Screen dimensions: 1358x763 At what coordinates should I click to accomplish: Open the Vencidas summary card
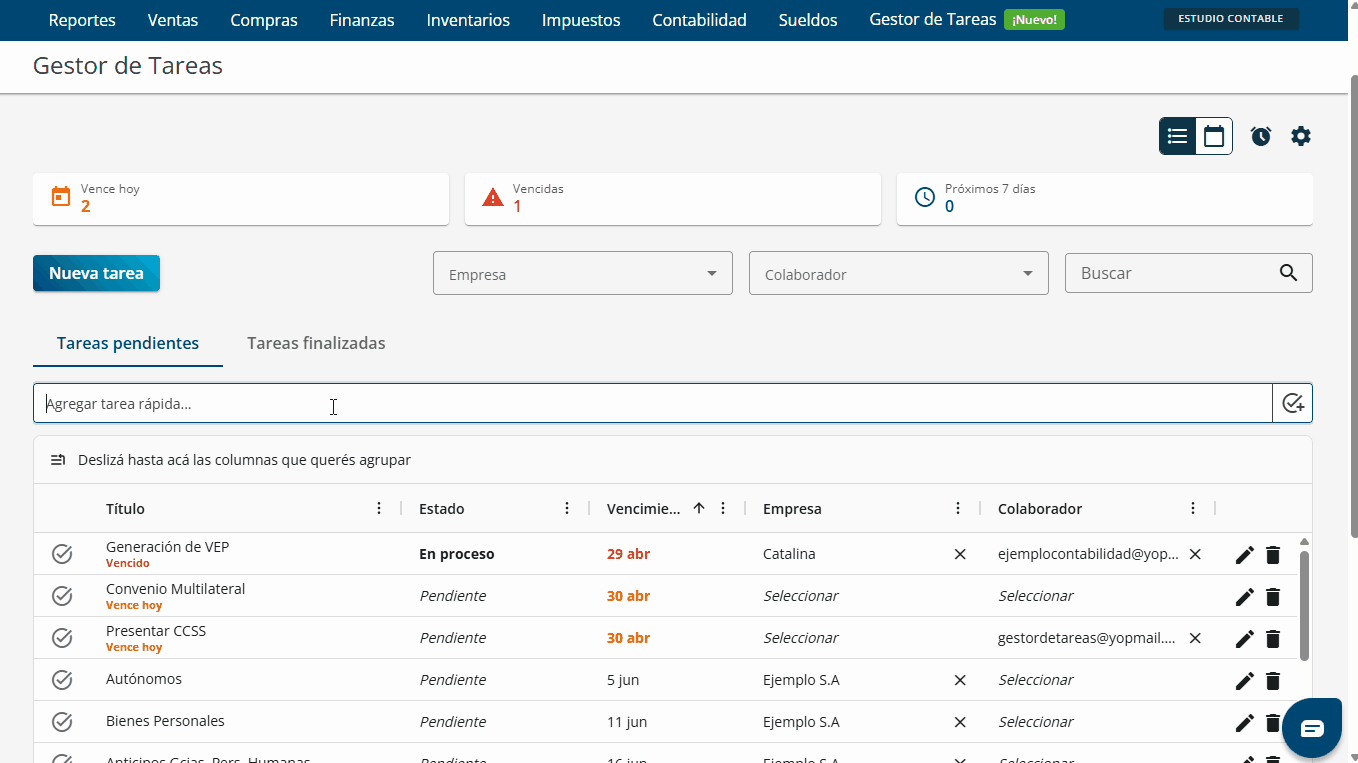(673, 199)
